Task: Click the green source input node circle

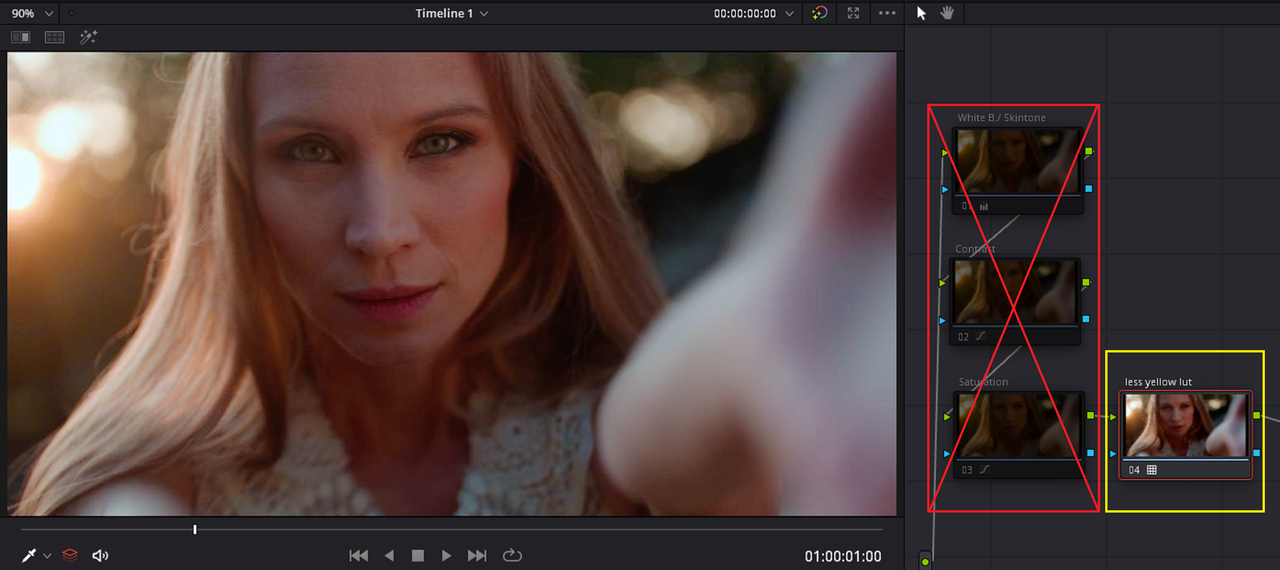Action: coord(925,562)
